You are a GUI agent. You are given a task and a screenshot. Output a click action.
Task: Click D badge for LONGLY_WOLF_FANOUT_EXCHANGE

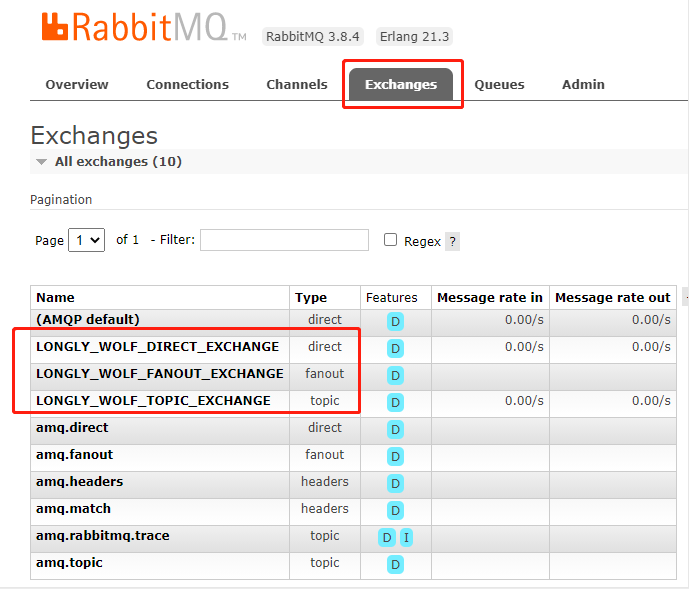pos(395,375)
